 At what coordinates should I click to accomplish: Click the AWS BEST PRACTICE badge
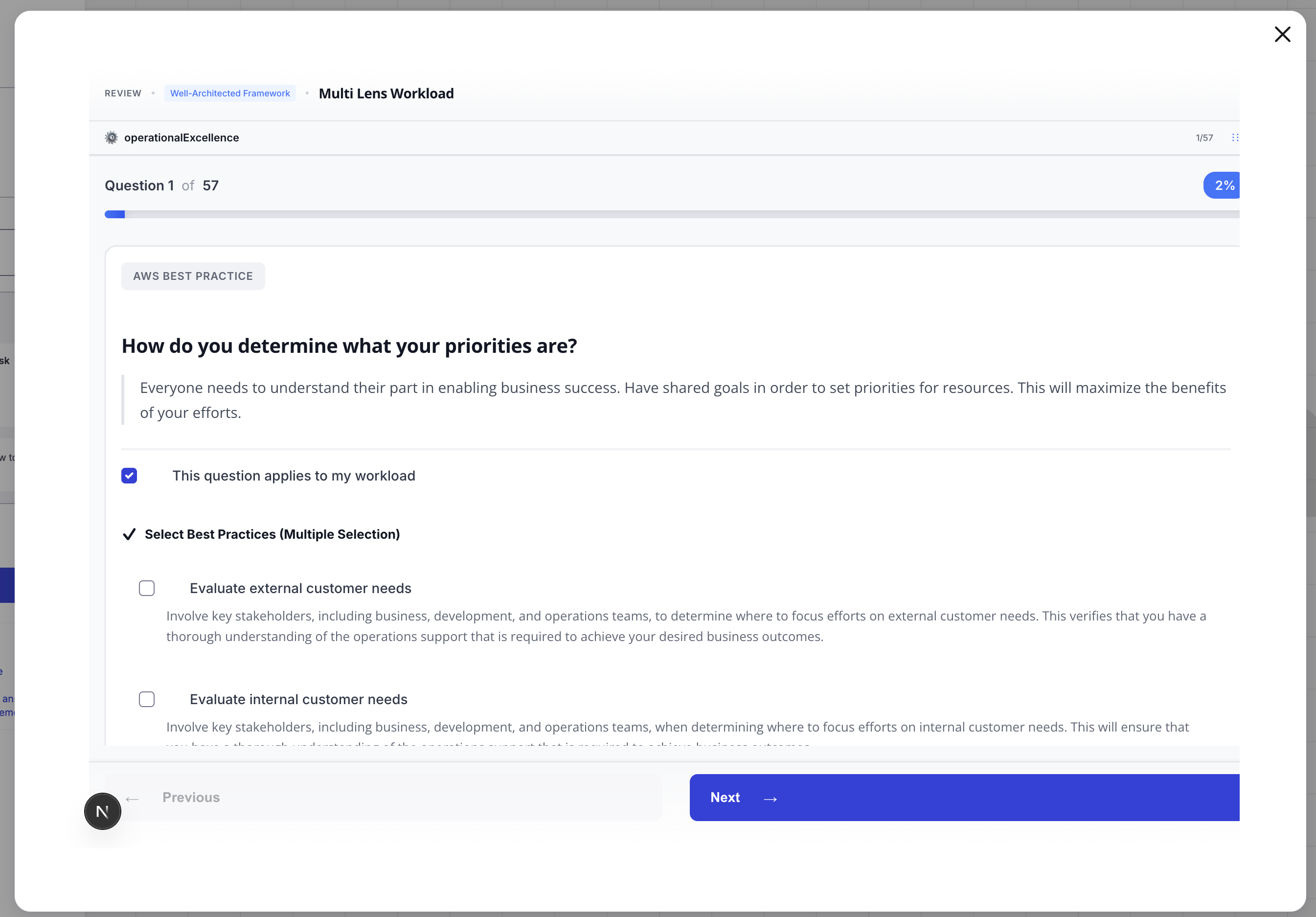[193, 276]
